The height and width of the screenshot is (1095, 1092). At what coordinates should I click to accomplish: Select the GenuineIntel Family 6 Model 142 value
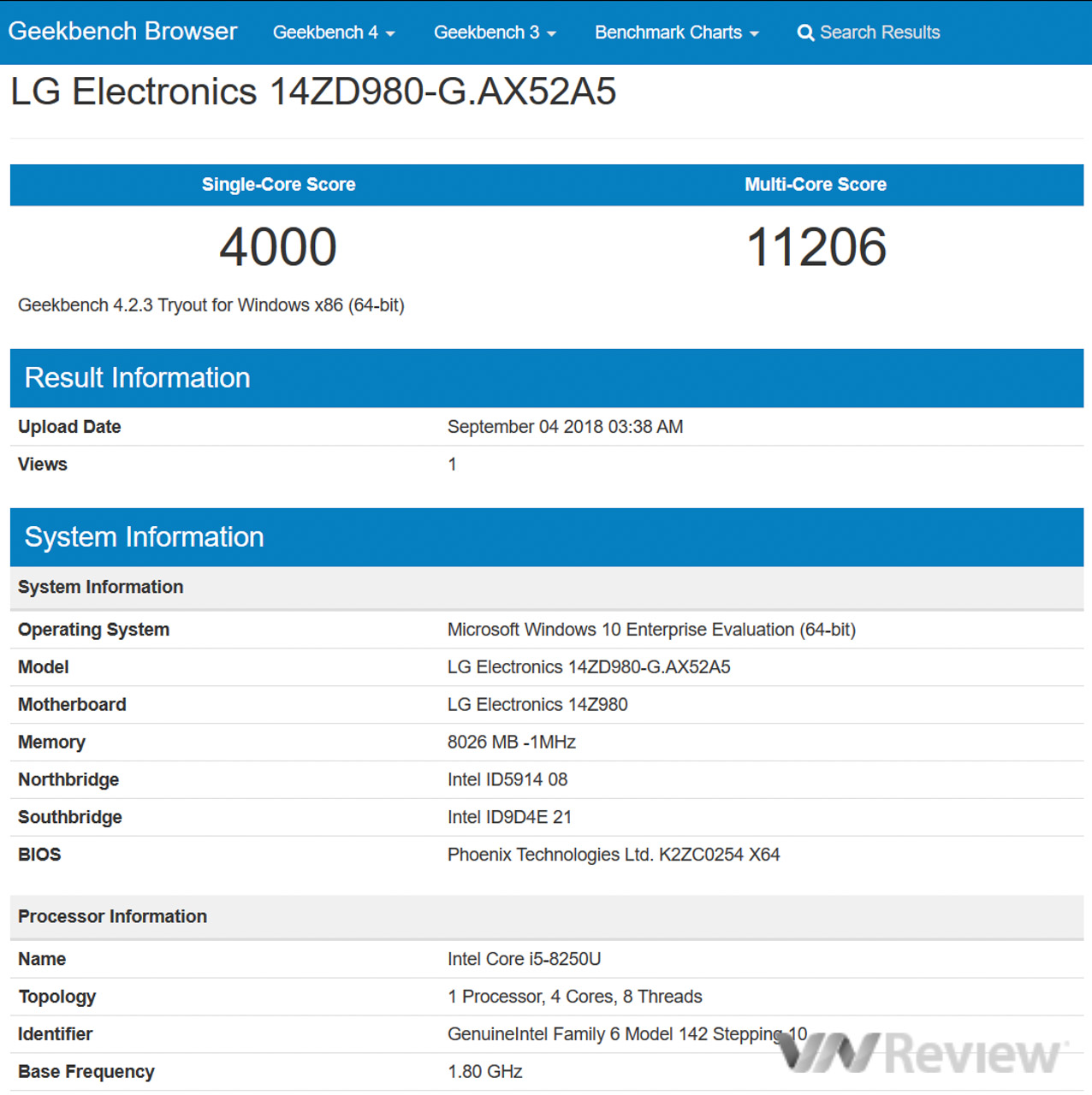click(627, 1034)
